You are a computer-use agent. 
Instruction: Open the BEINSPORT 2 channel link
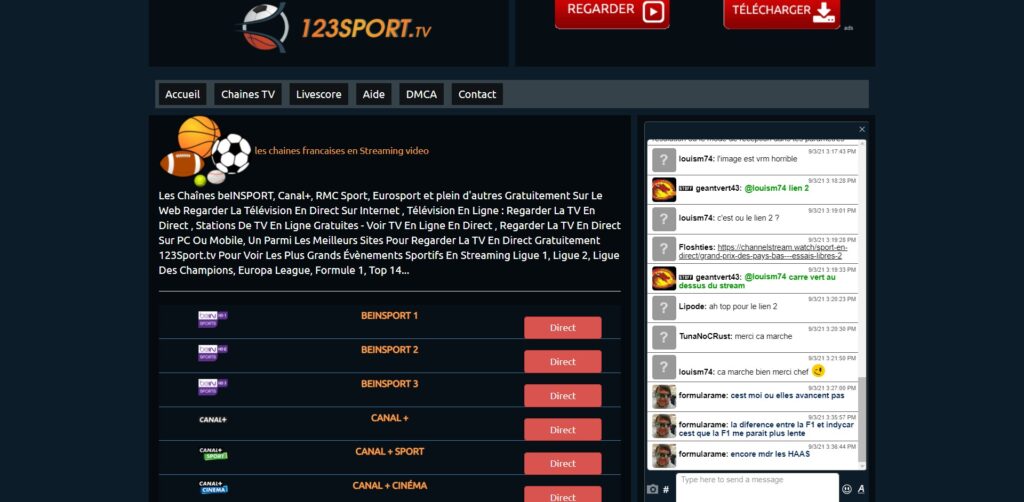tap(389, 350)
